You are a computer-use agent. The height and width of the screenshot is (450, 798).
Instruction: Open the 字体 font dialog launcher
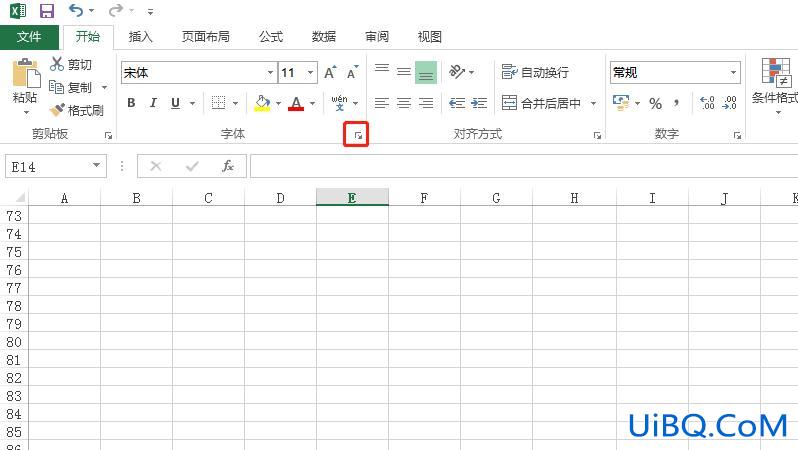[x=358, y=135]
